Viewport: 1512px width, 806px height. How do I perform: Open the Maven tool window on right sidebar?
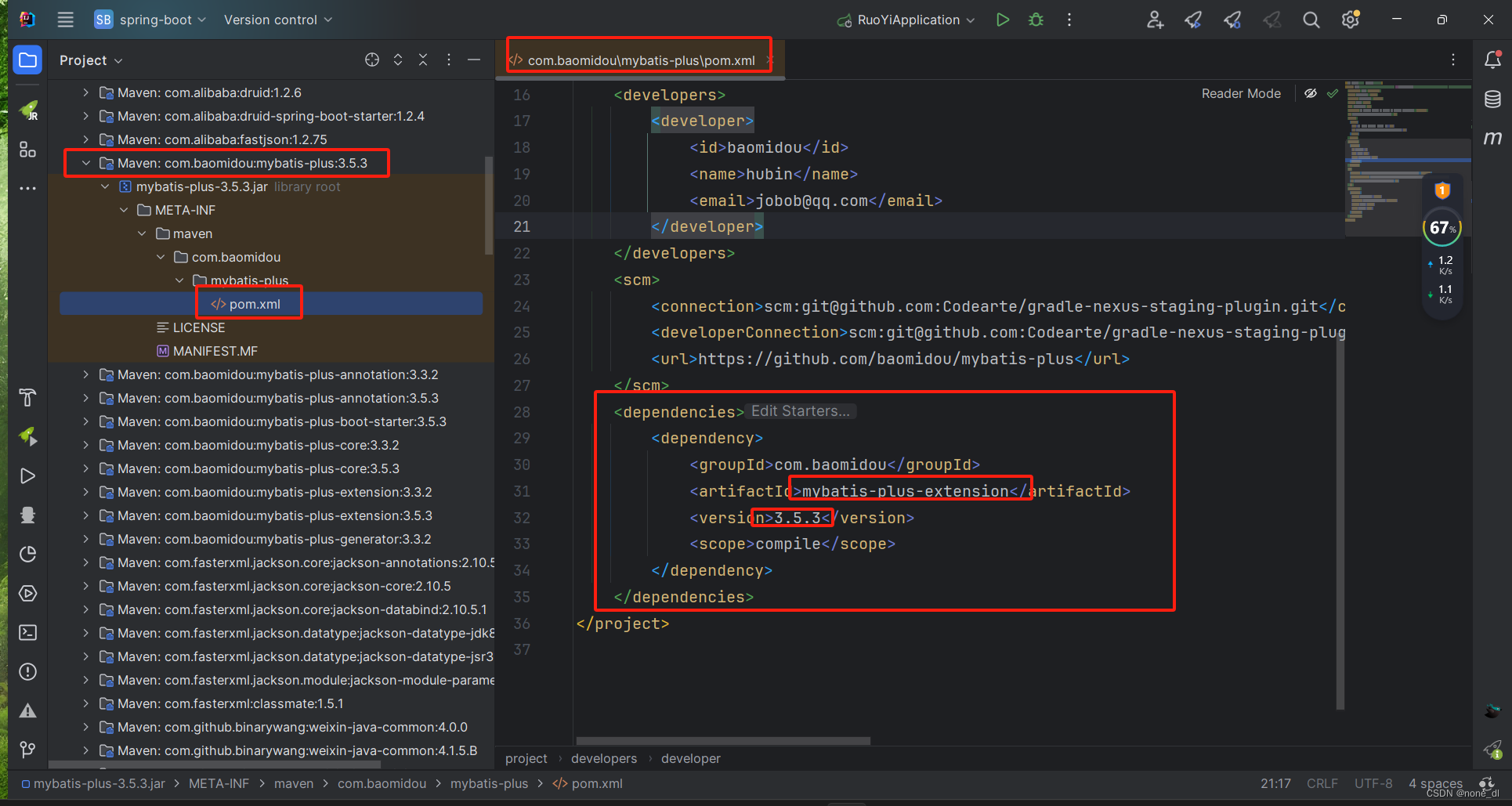(x=1493, y=139)
